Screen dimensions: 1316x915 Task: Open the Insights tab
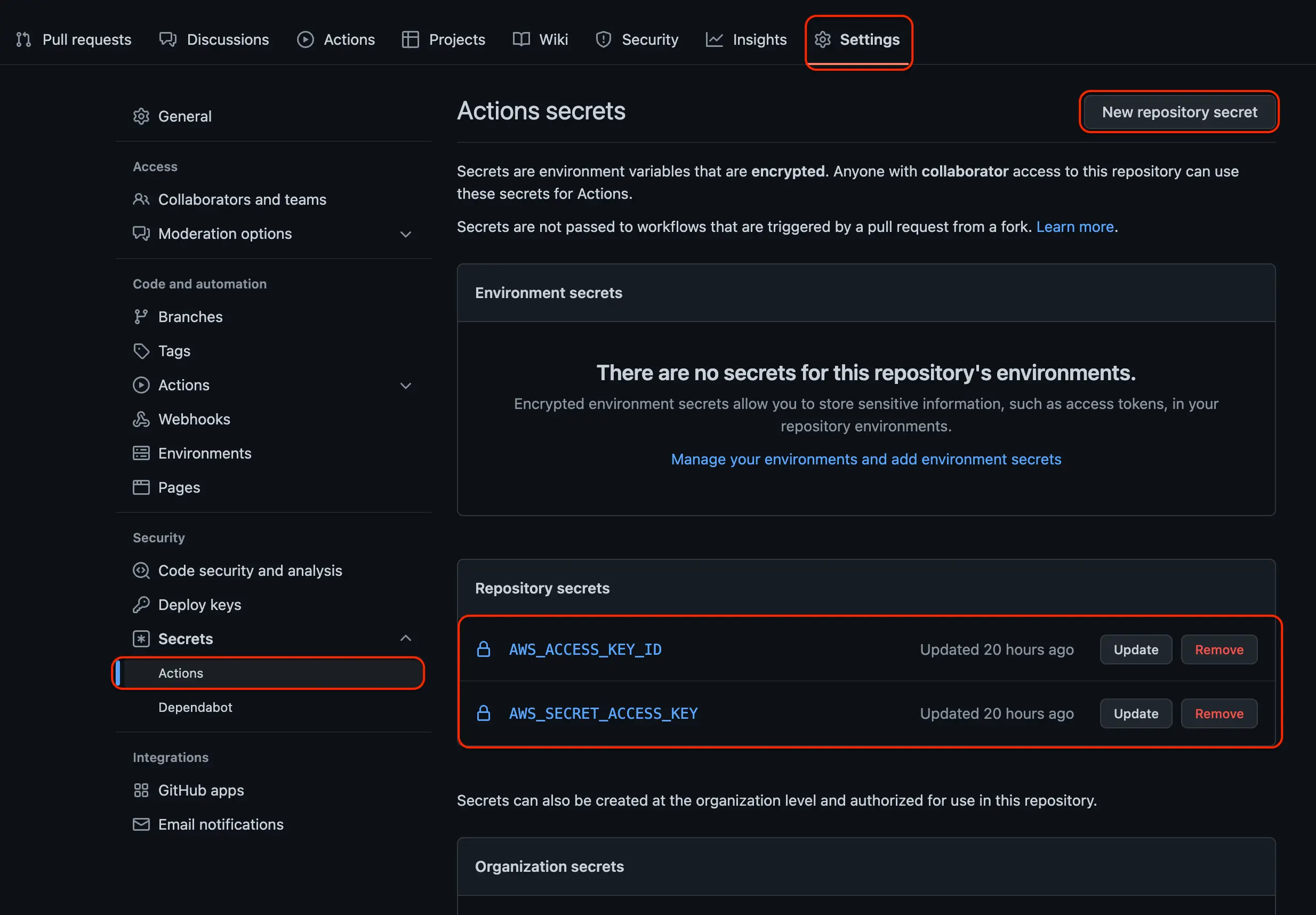pyautogui.click(x=747, y=39)
